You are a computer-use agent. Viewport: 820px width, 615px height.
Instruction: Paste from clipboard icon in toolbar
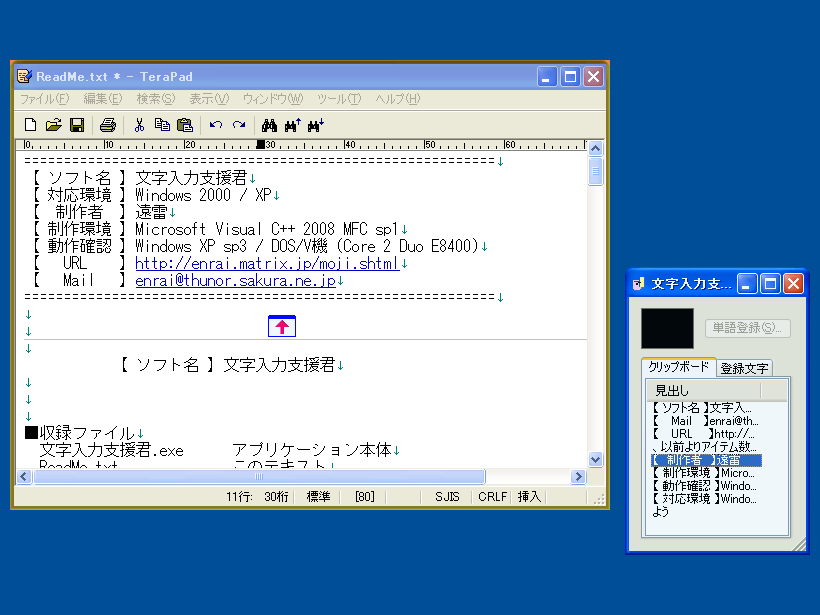(x=185, y=125)
